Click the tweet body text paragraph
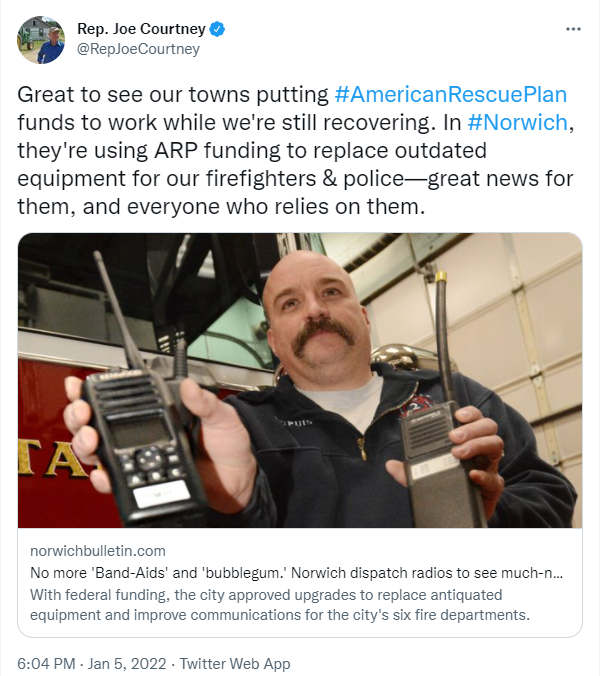Viewport: 603px width, 676px height. pyautogui.click(x=296, y=150)
